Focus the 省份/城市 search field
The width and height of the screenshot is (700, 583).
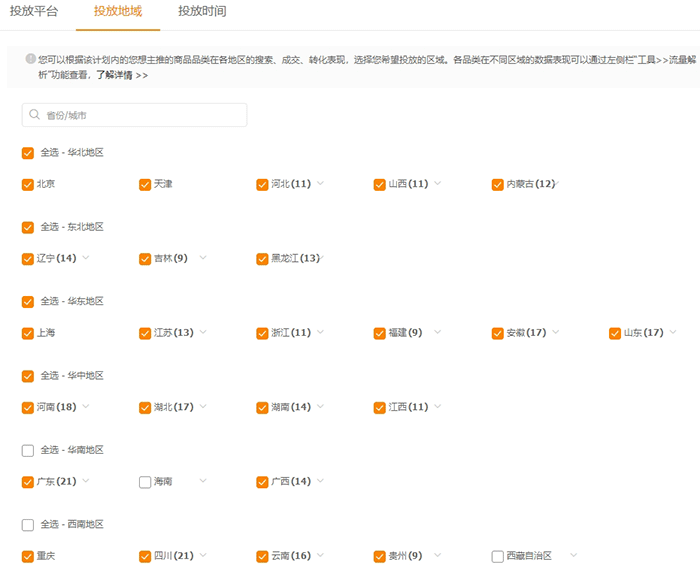pyautogui.click(x=140, y=116)
